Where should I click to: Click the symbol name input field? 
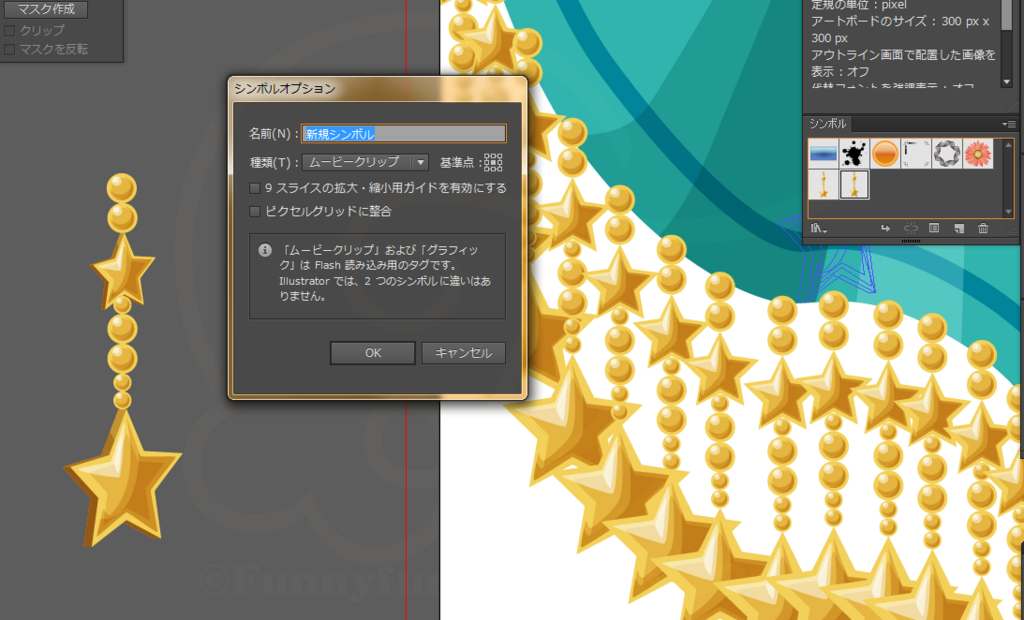(x=404, y=134)
